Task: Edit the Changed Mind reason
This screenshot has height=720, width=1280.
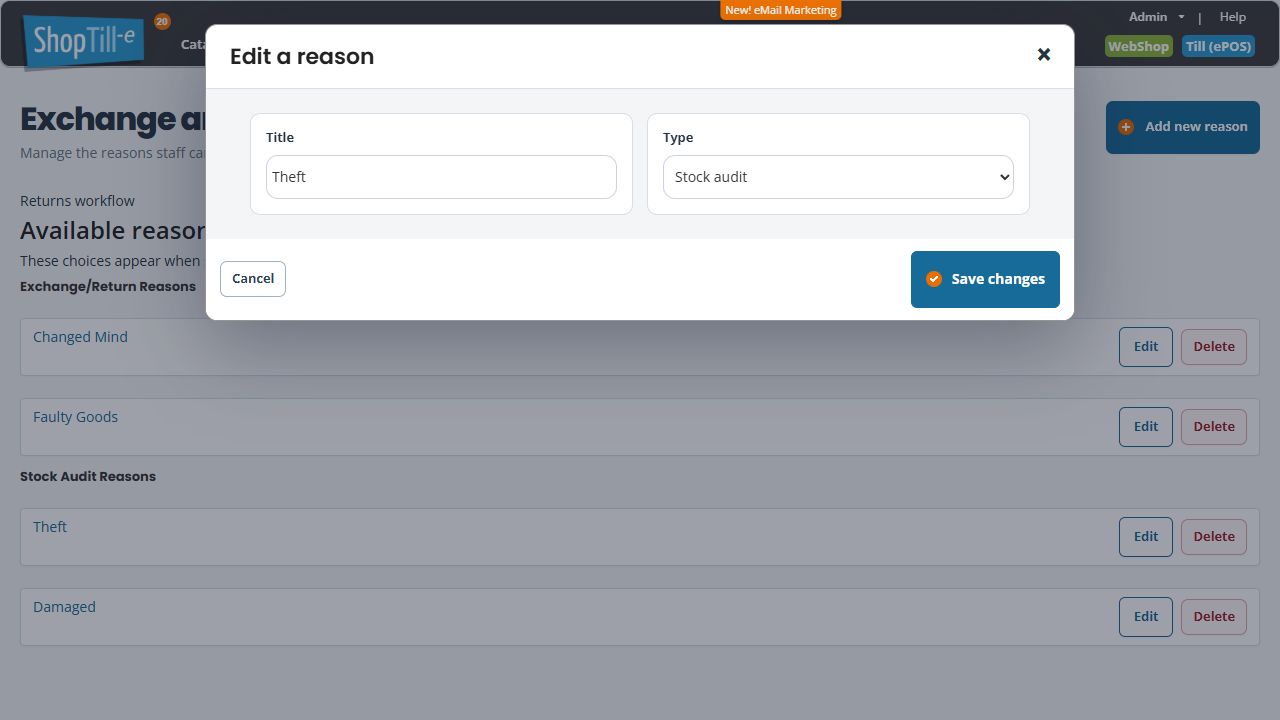Action: point(1146,347)
